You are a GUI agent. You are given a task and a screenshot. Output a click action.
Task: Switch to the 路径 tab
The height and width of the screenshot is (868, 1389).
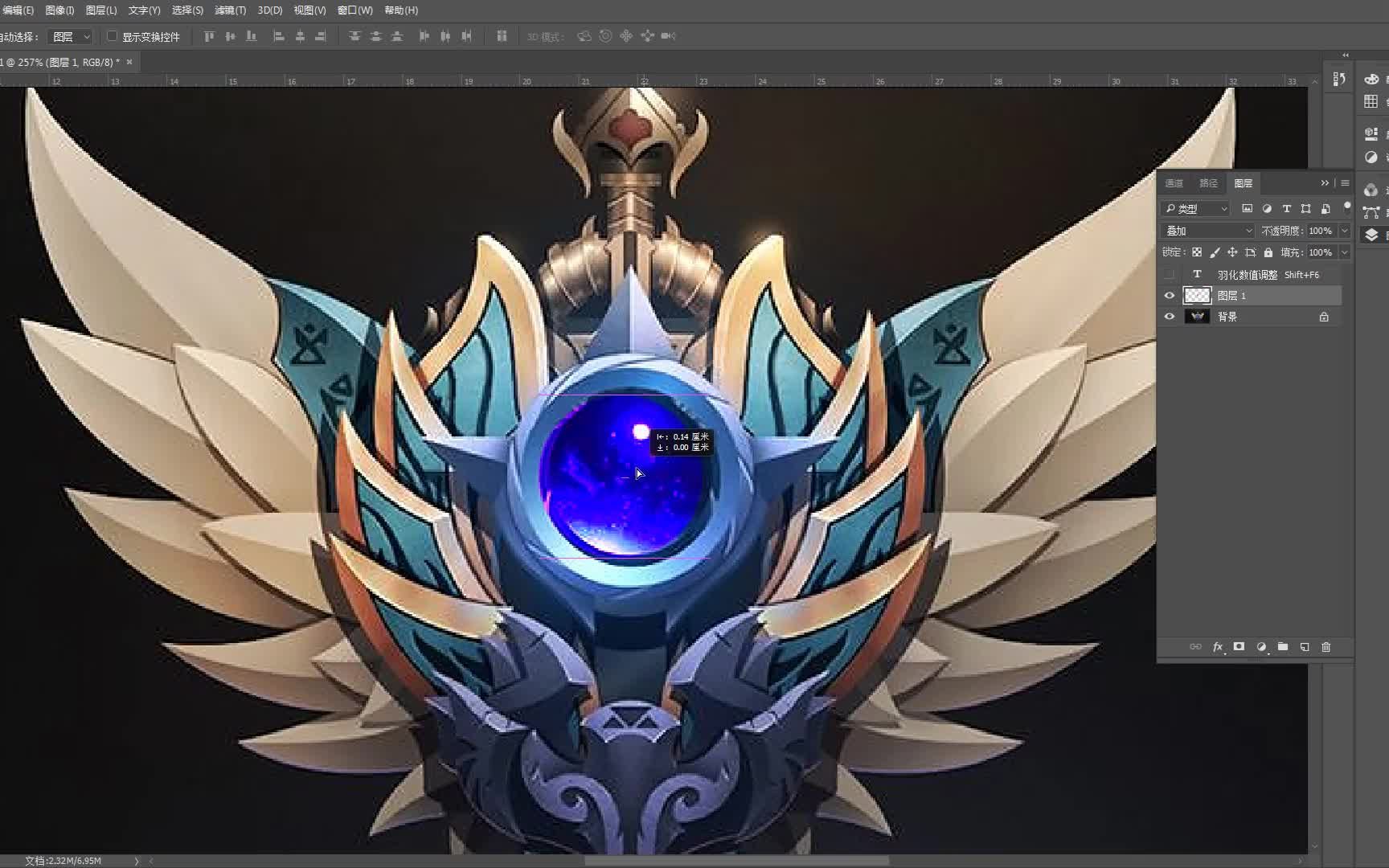1209,183
